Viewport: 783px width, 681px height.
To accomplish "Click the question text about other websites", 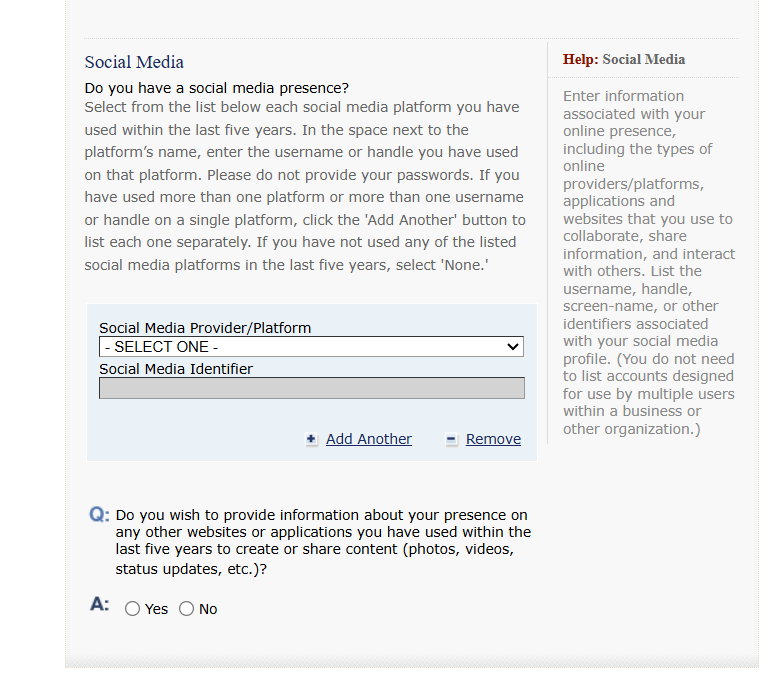I will tap(323, 542).
